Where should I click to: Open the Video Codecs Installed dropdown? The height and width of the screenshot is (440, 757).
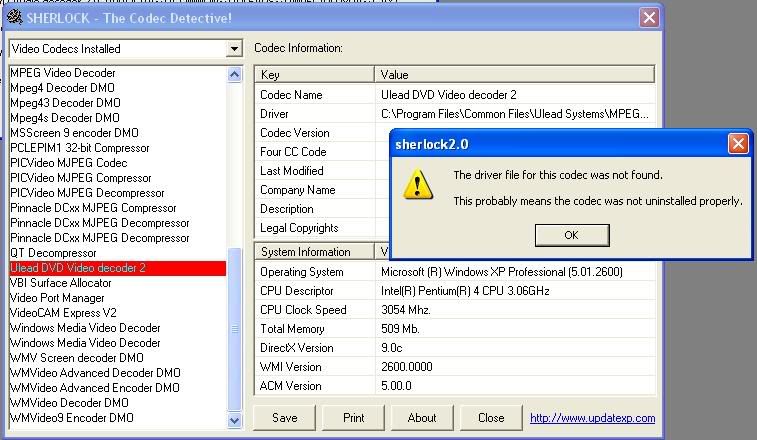pyautogui.click(x=234, y=48)
